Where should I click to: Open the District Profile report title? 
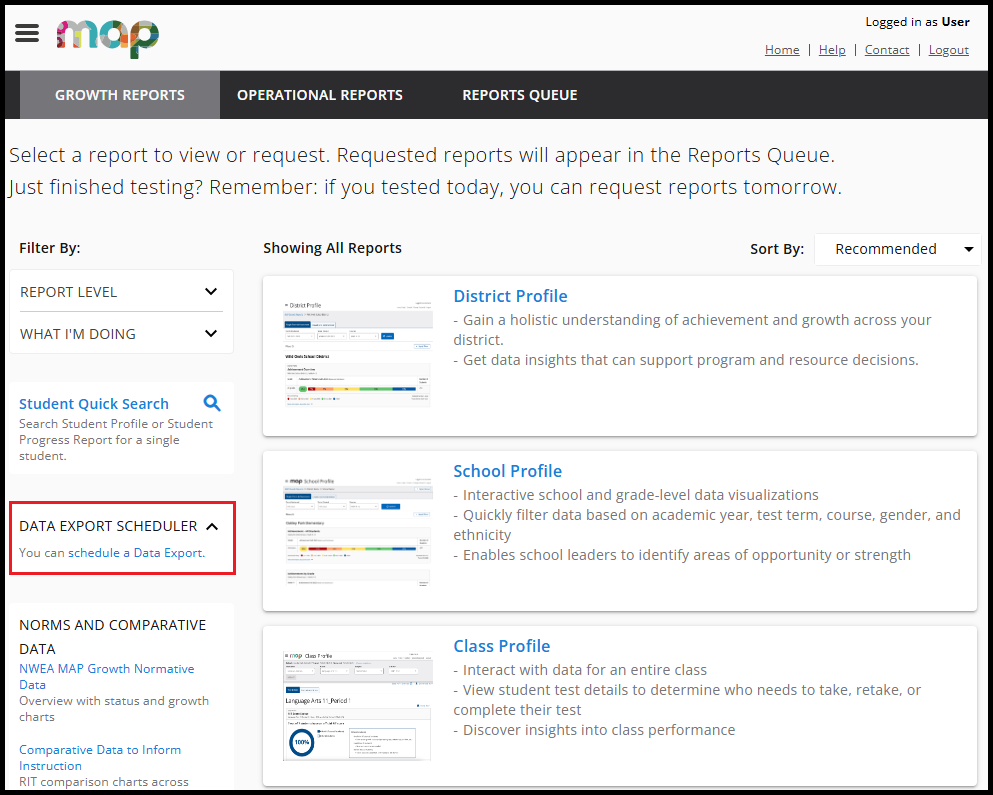coord(510,296)
